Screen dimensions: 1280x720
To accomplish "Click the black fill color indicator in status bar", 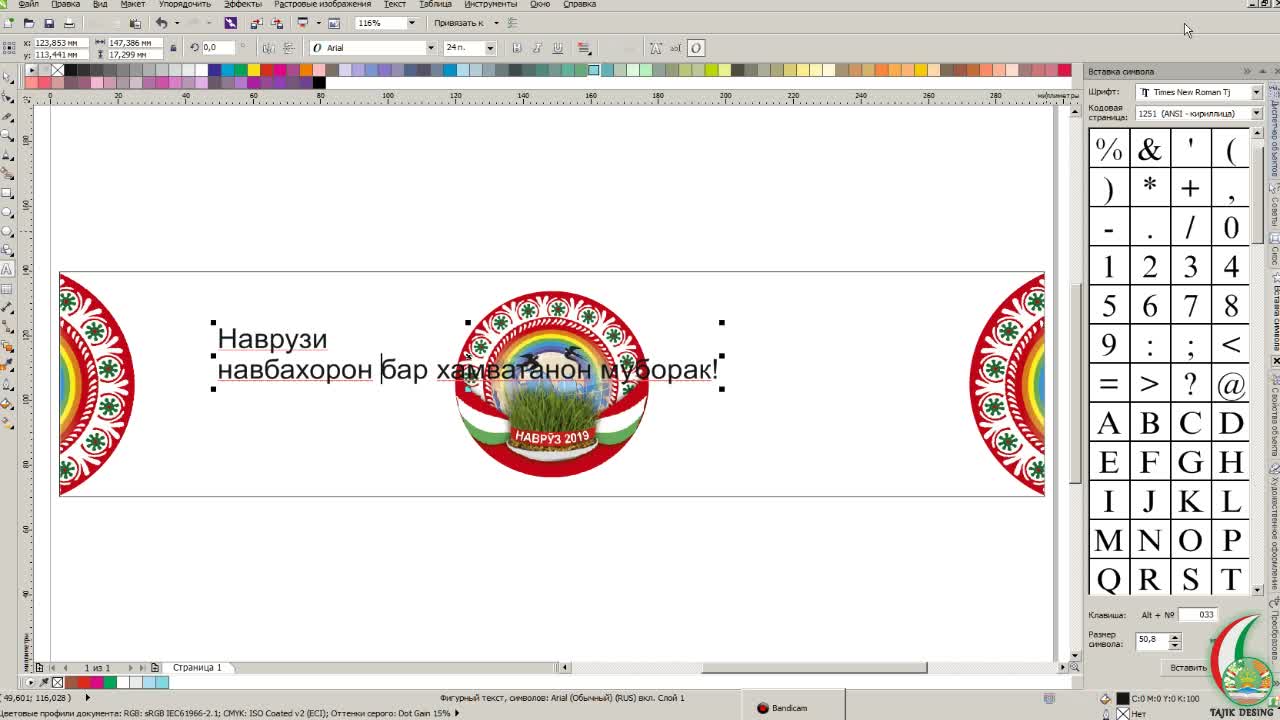I will pyautogui.click(x=1122, y=698).
